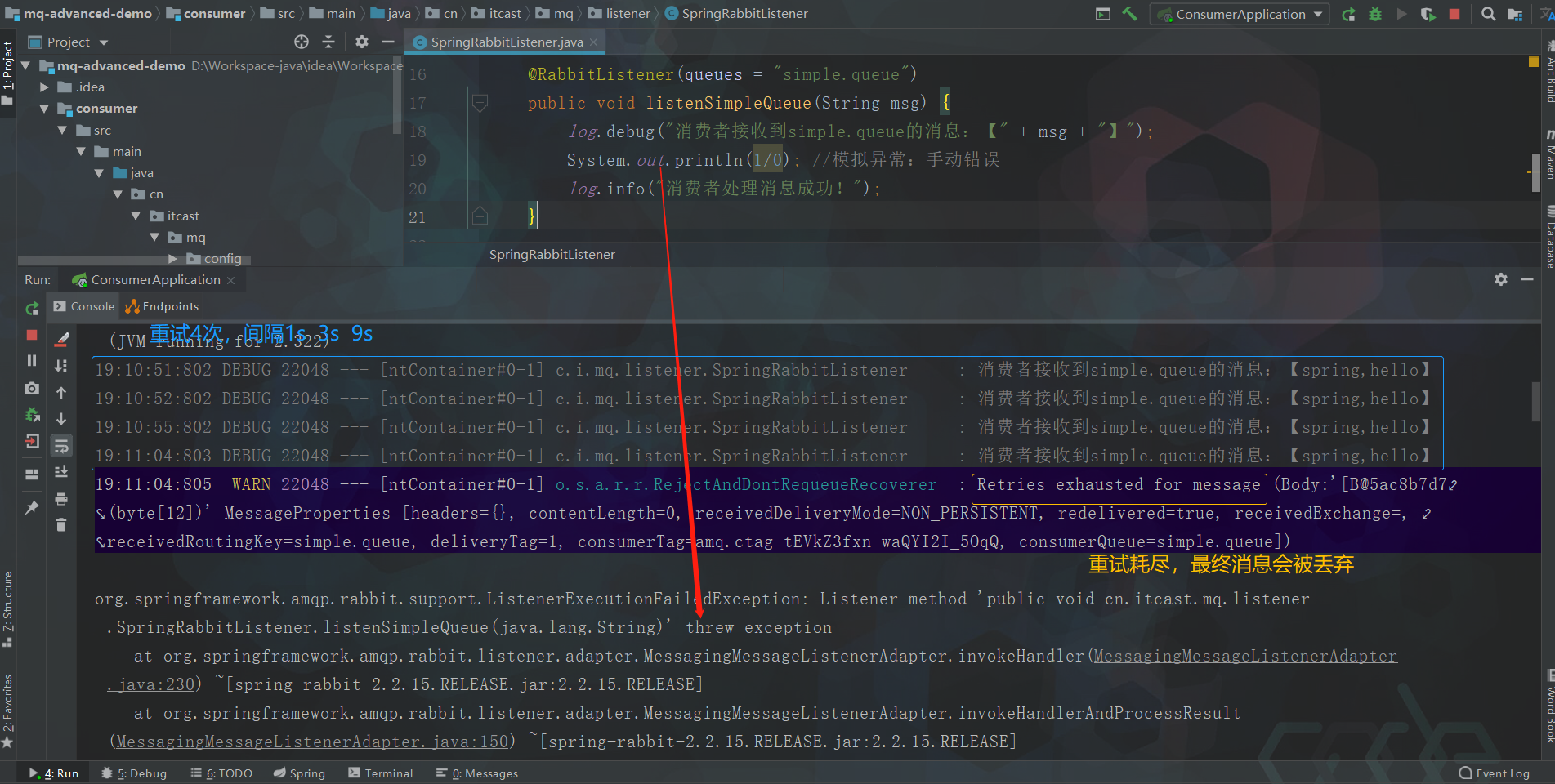1555x784 pixels.
Task: Click Locate/Scroll from Source in the Project panel
Action: pos(302,42)
